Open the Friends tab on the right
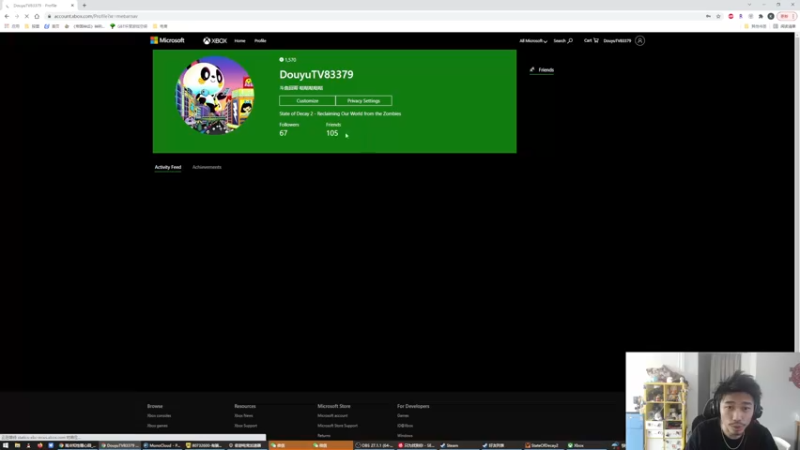This screenshot has width=800, height=450. pos(542,70)
